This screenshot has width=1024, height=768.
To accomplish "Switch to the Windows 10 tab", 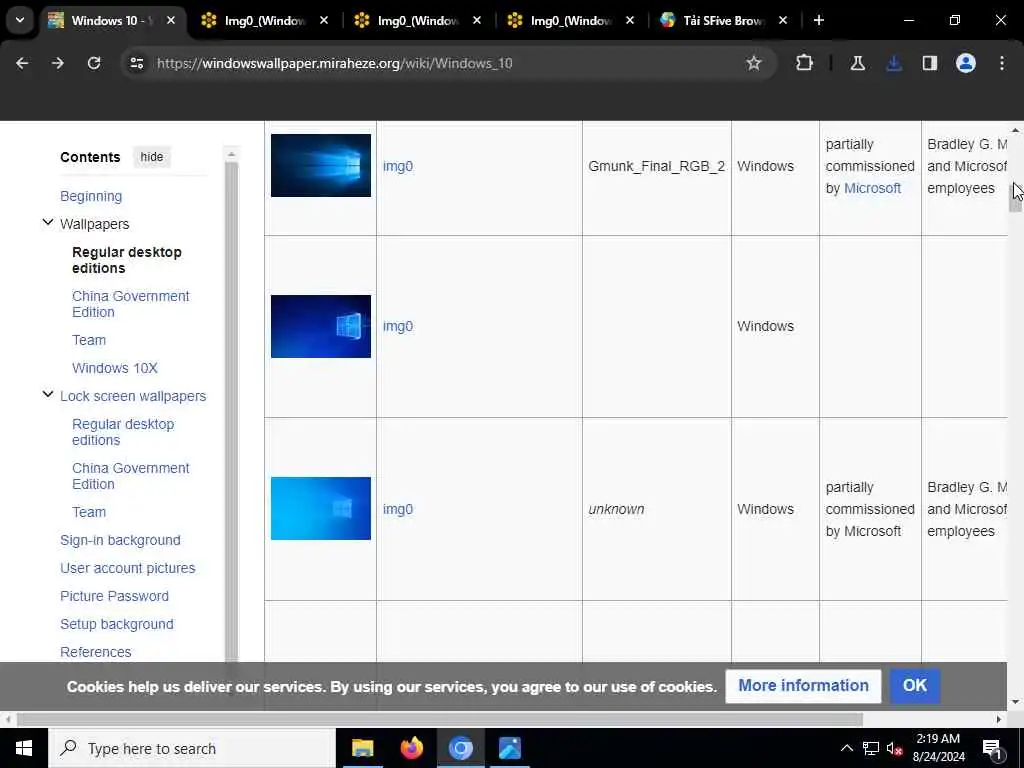I will (x=111, y=20).
